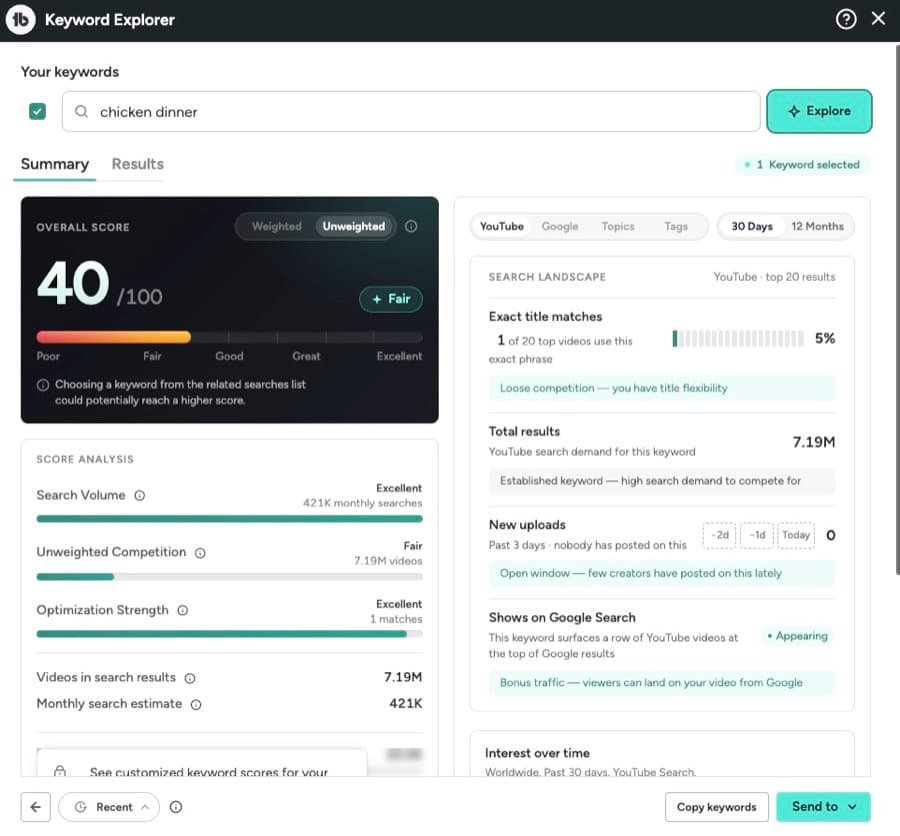Click the search magnifier icon
This screenshot has height=836, width=900.
coord(82,111)
